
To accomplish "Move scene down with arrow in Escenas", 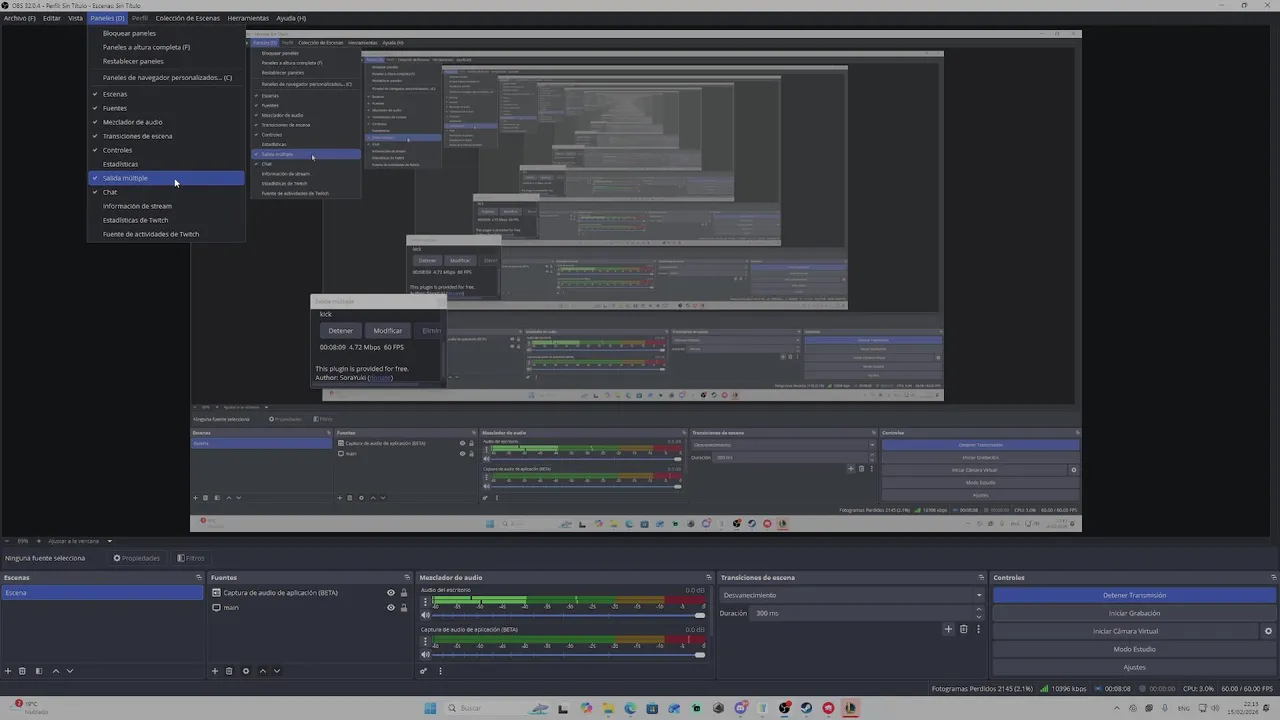I will click(70, 671).
